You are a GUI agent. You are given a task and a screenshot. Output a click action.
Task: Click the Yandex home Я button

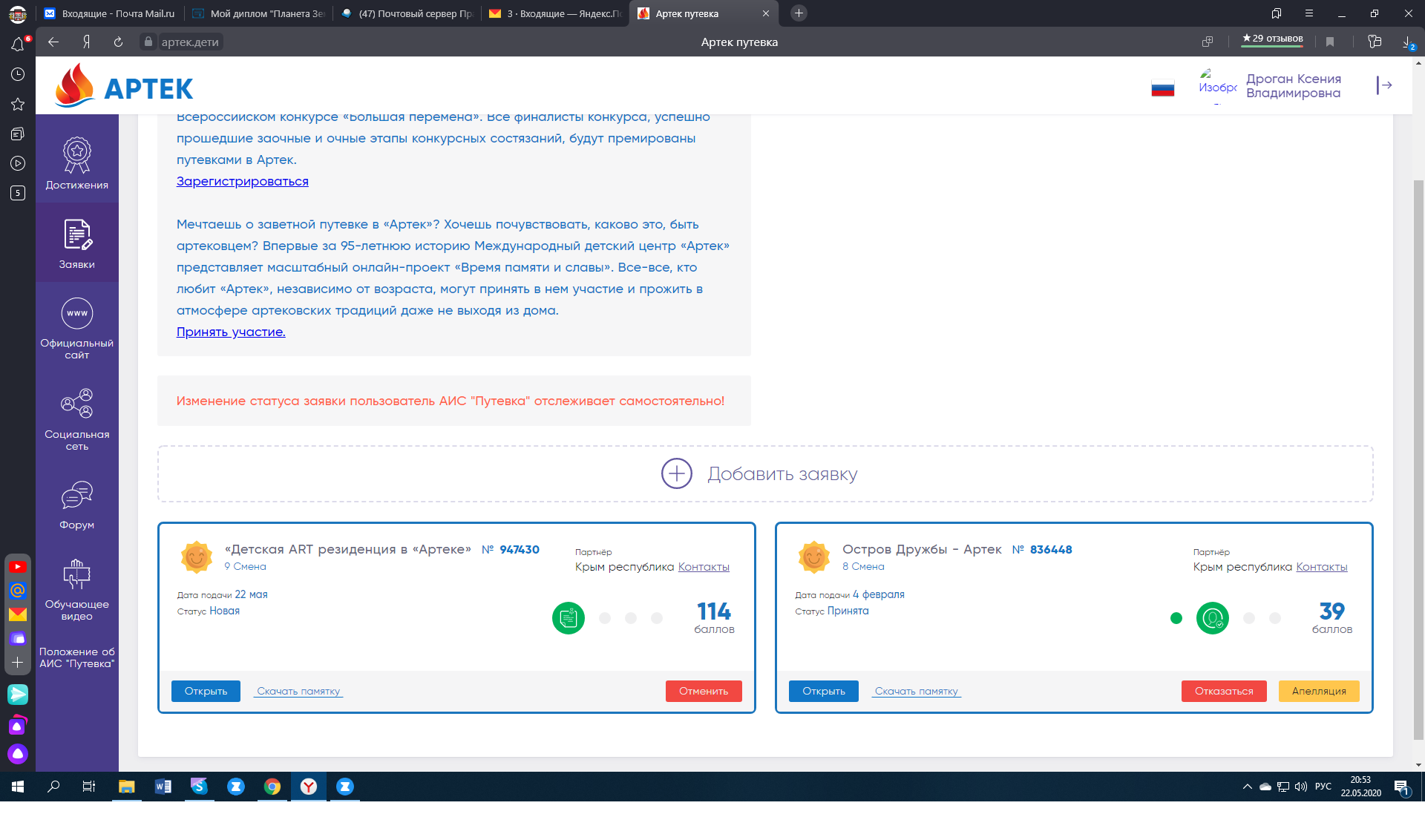86,42
